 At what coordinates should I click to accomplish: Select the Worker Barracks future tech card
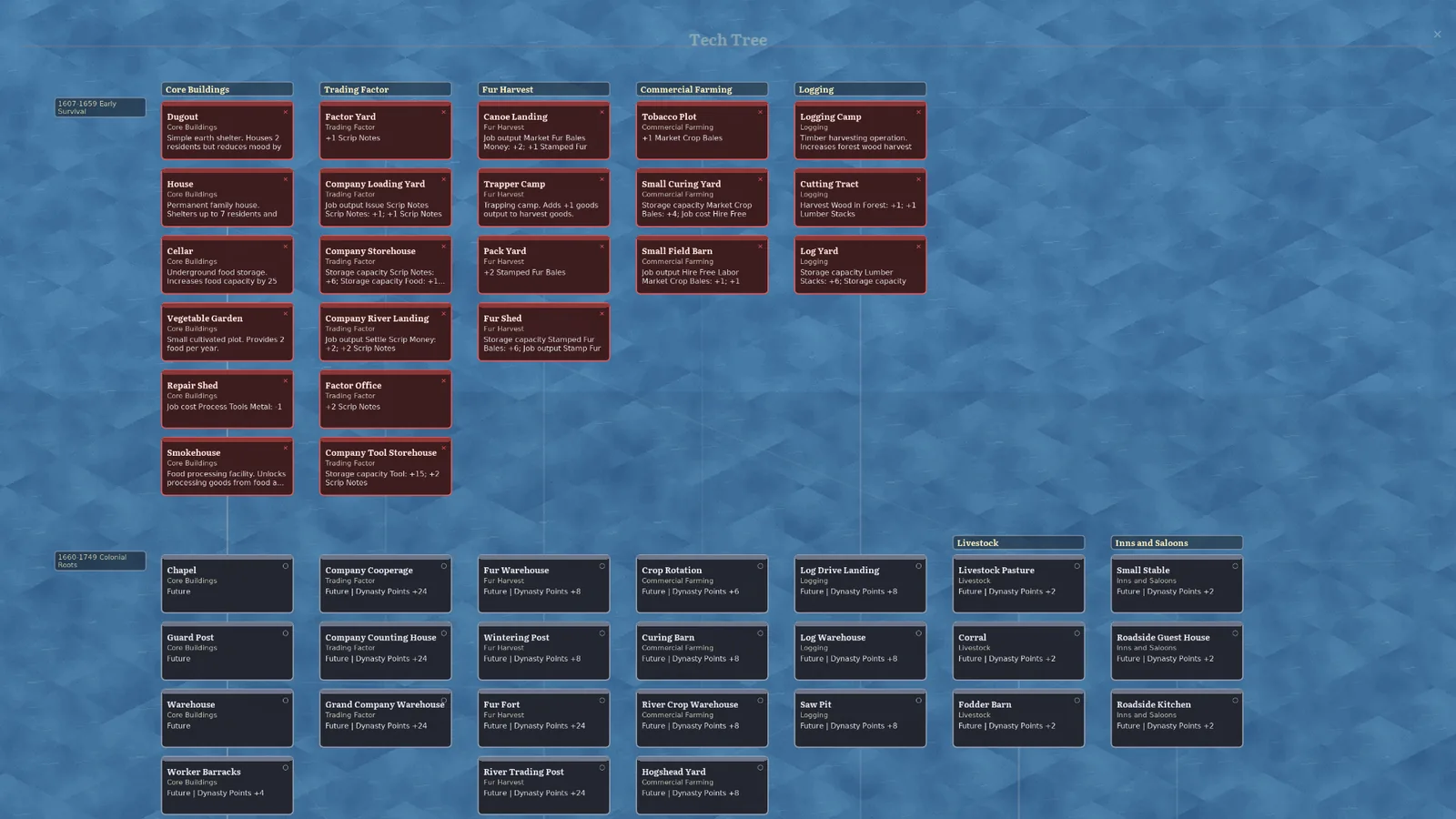tap(227, 786)
